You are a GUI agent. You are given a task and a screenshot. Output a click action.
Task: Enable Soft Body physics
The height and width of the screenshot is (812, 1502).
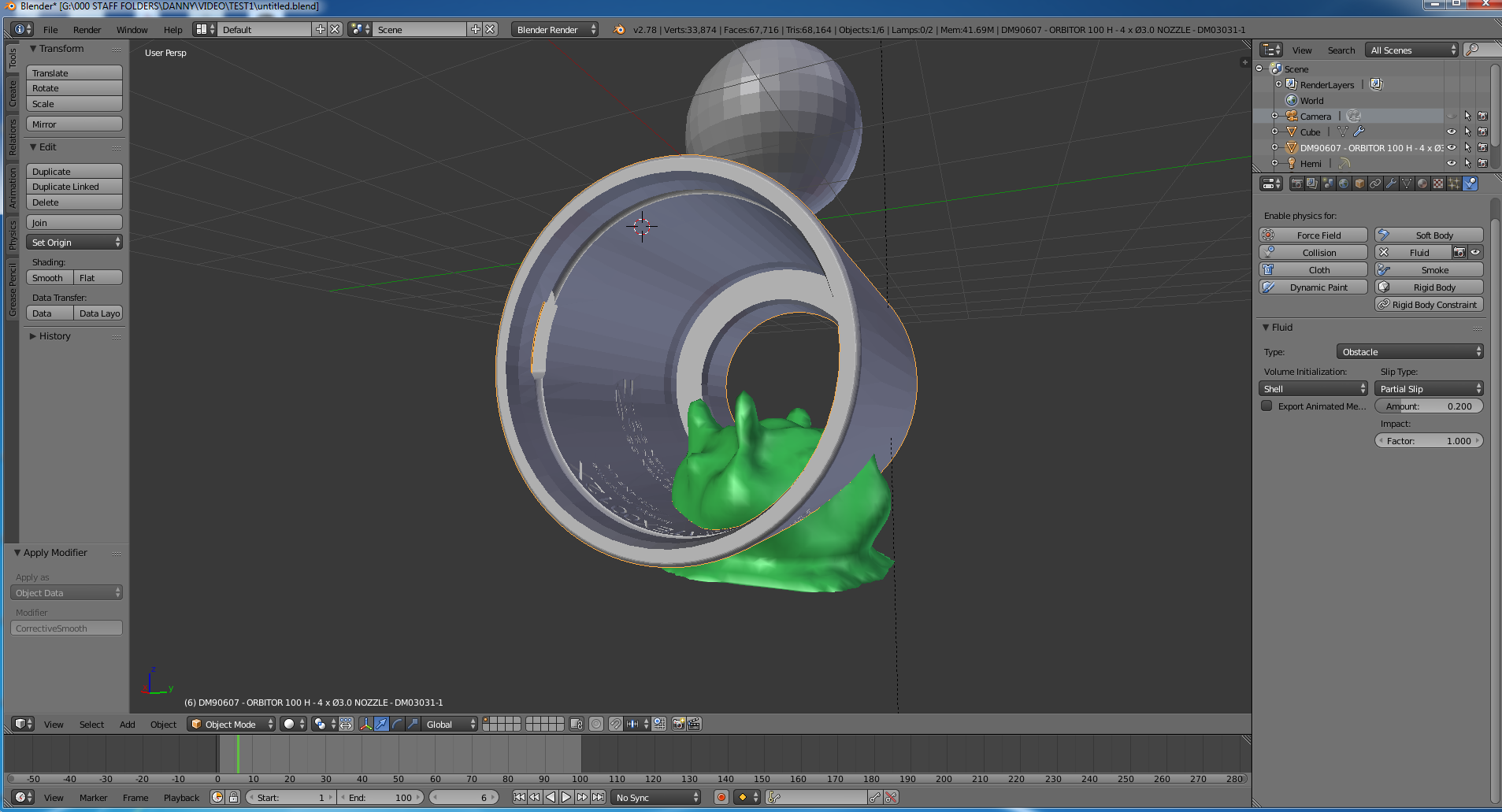point(1429,235)
